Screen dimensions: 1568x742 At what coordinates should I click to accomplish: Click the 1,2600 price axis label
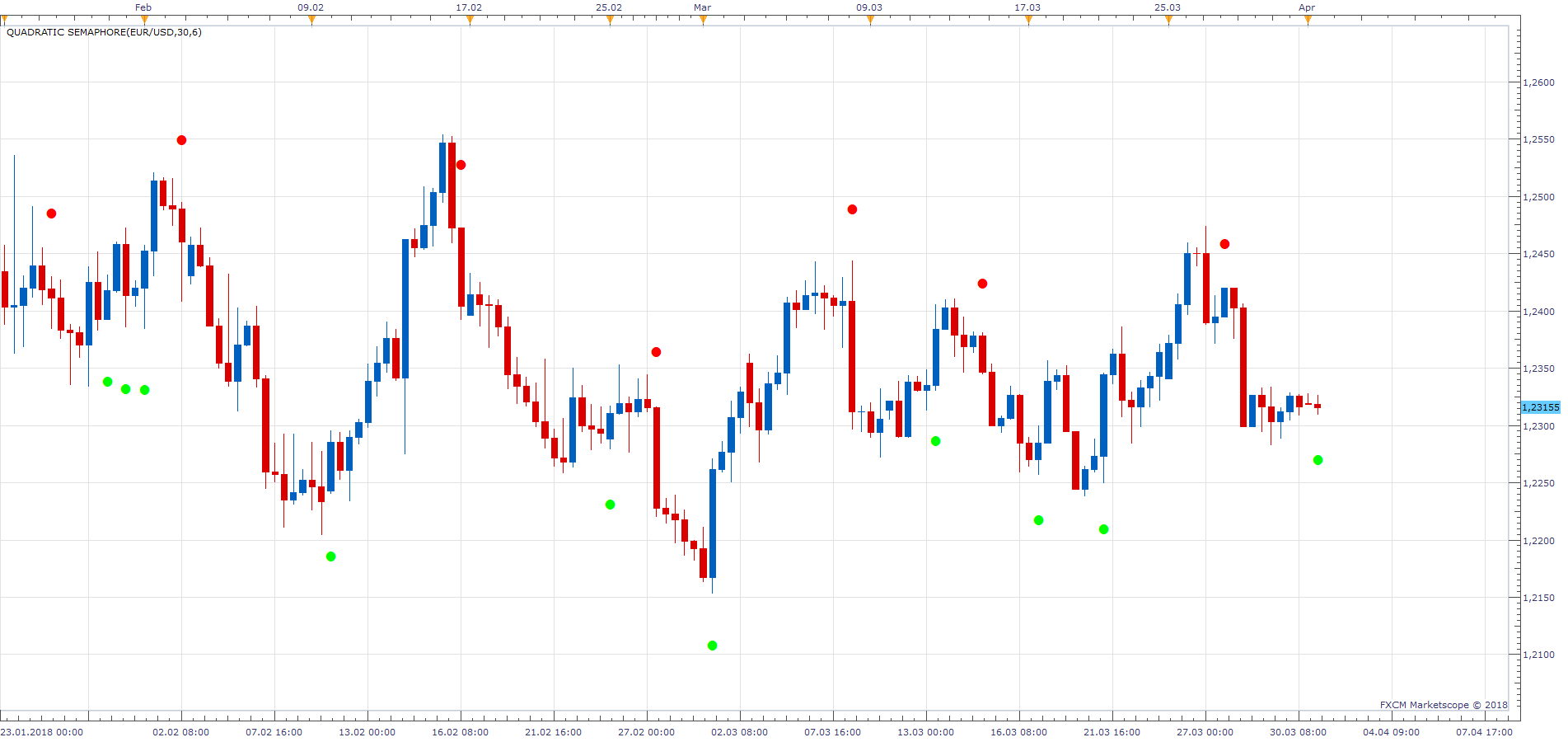tap(1538, 82)
